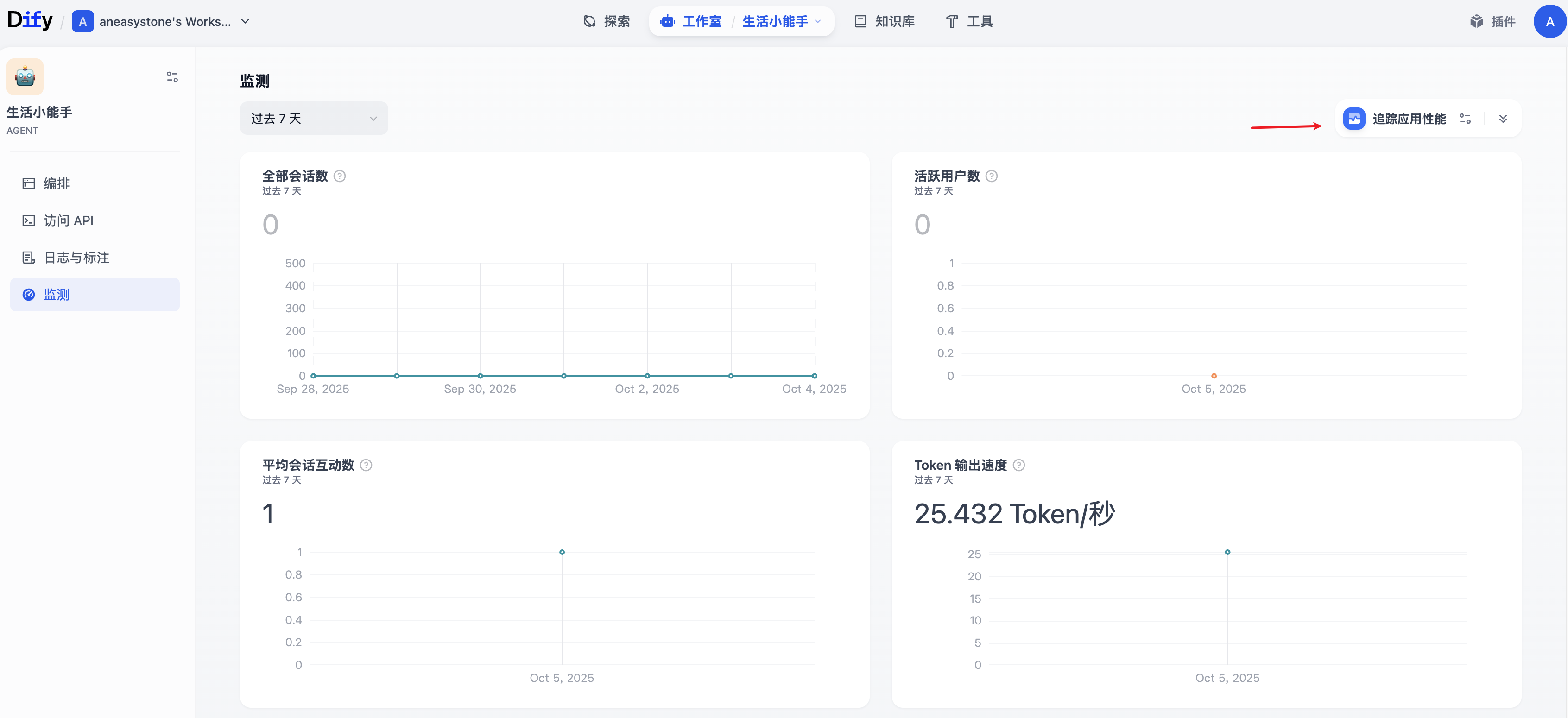Click help icon beside Token 输出速度
Viewport: 1568px width, 718px height.
1019,466
